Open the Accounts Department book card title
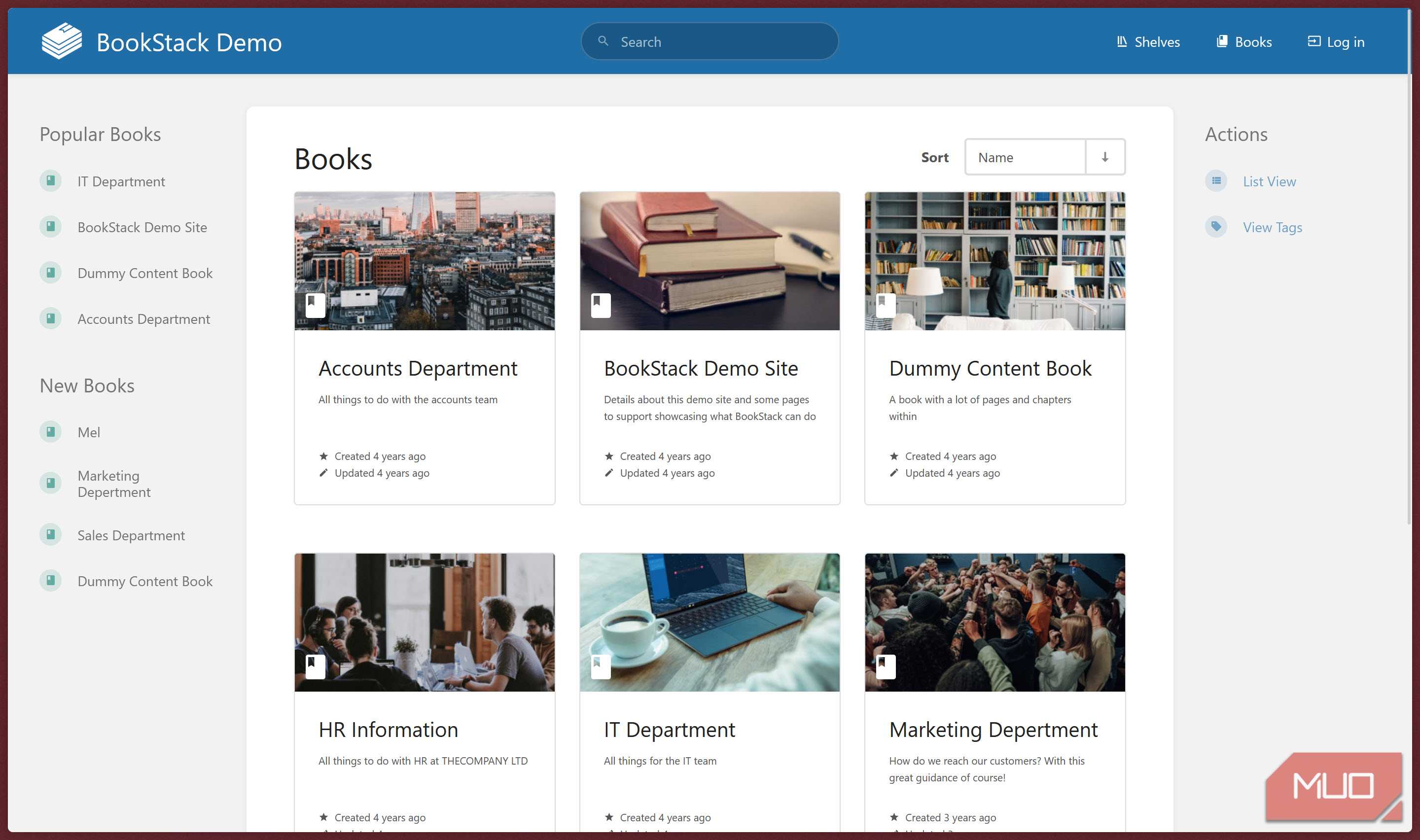Viewport: 1420px width, 840px height. coord(418,369)
